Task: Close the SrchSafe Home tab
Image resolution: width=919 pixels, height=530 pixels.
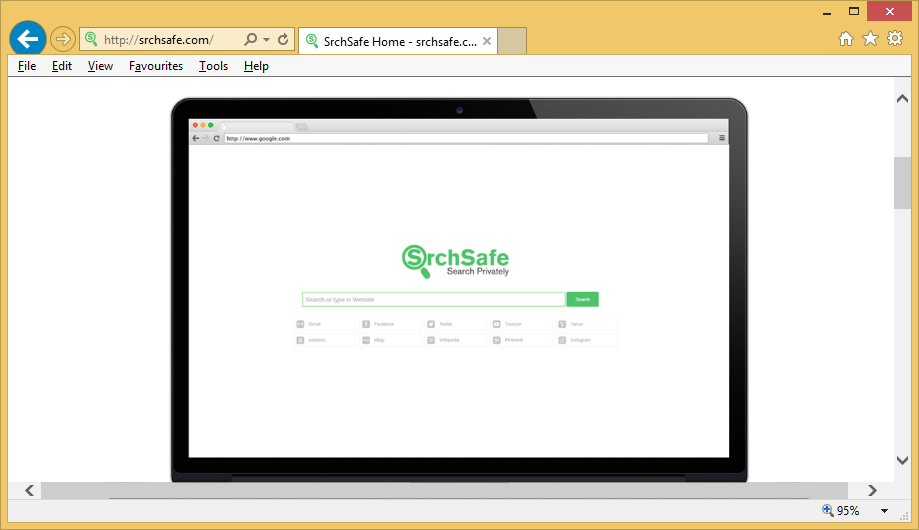Action: pyautogui.click(x=486, y=41)
